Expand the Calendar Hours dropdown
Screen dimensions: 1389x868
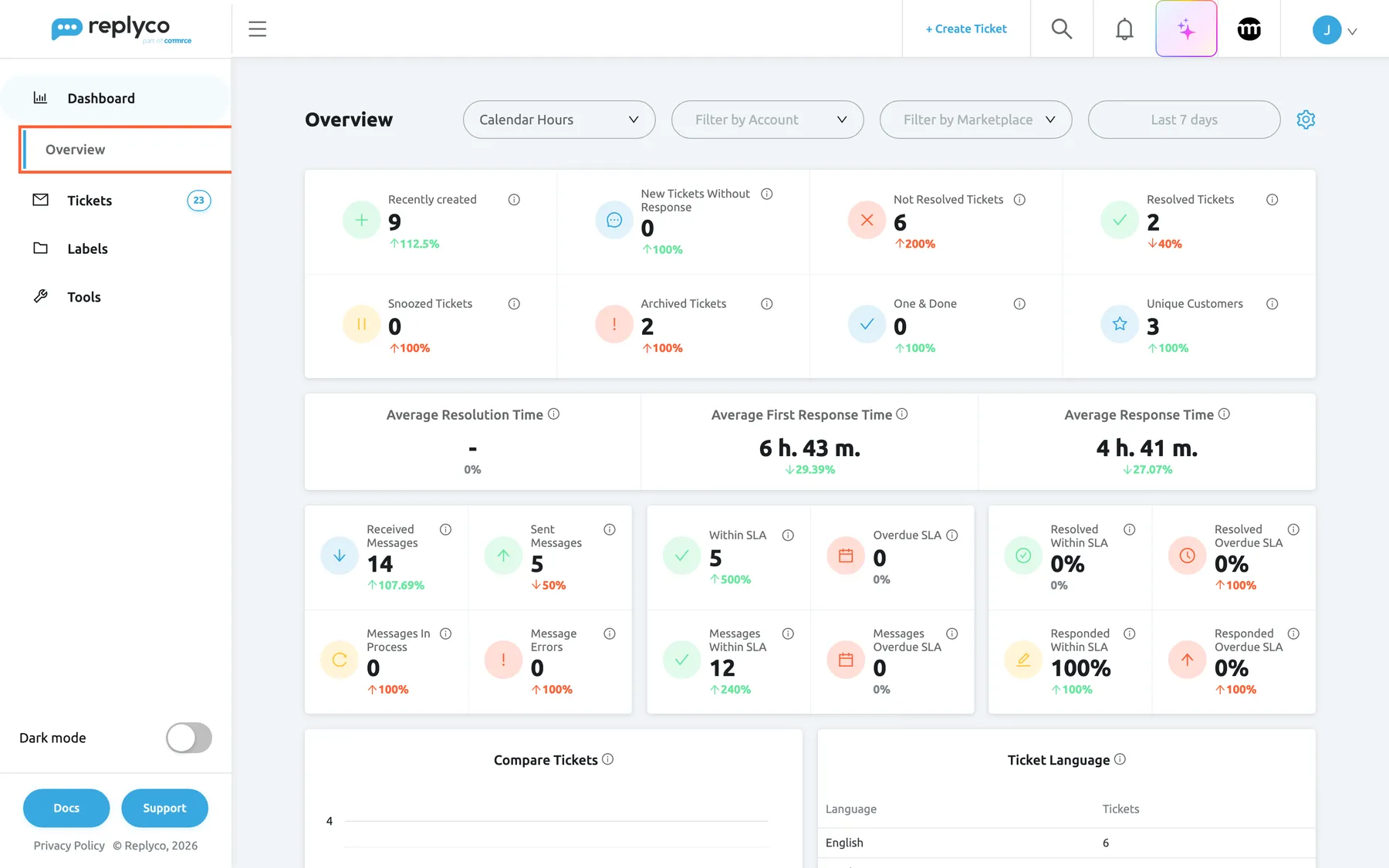559,120
